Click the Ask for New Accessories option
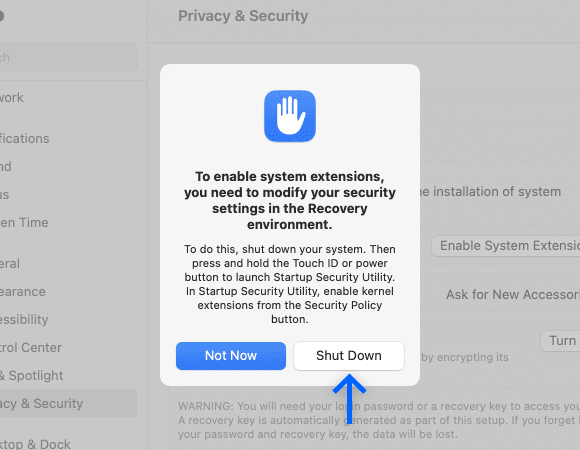 513,295
